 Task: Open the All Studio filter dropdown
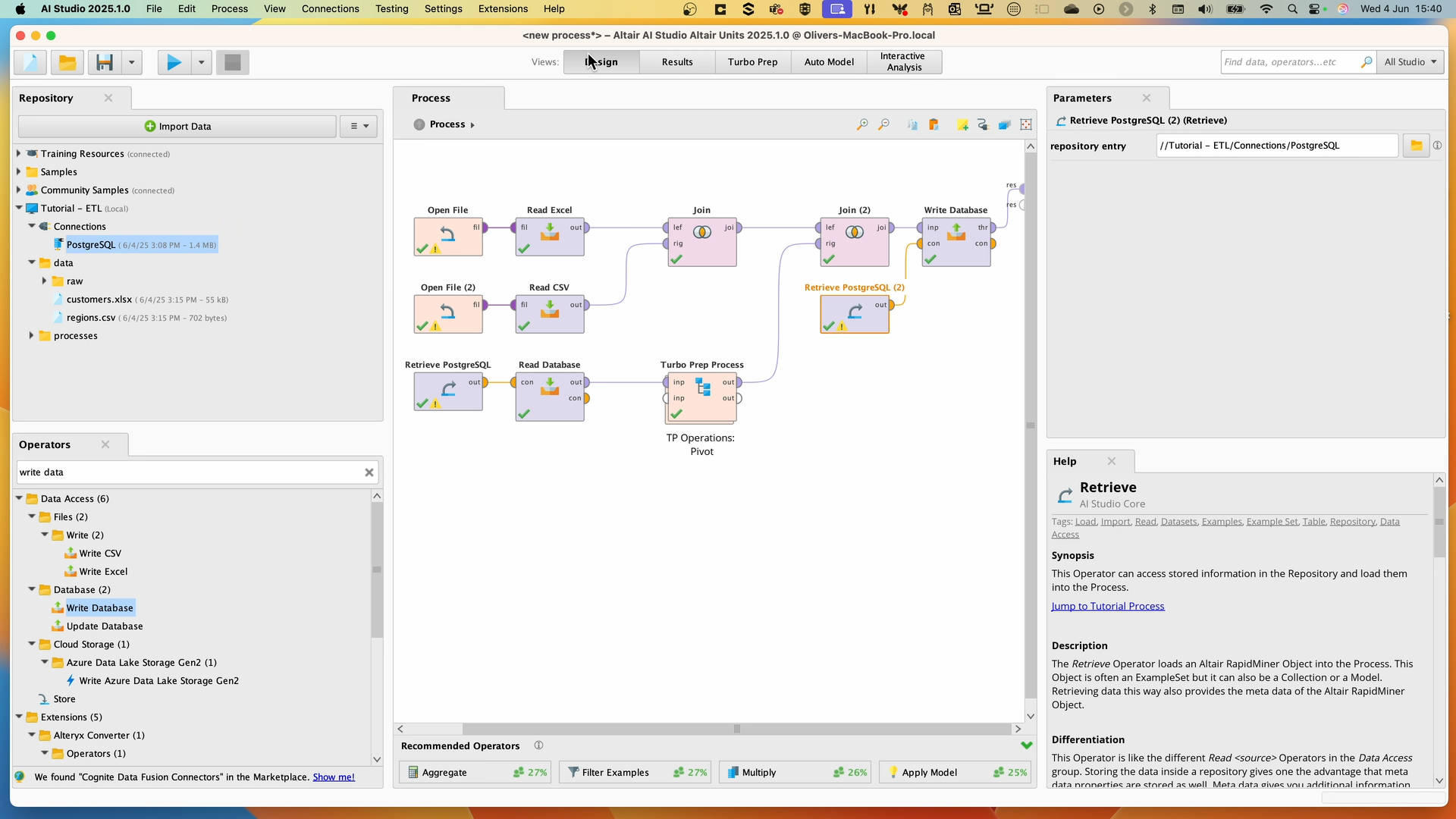click(x=1410, y=61)
